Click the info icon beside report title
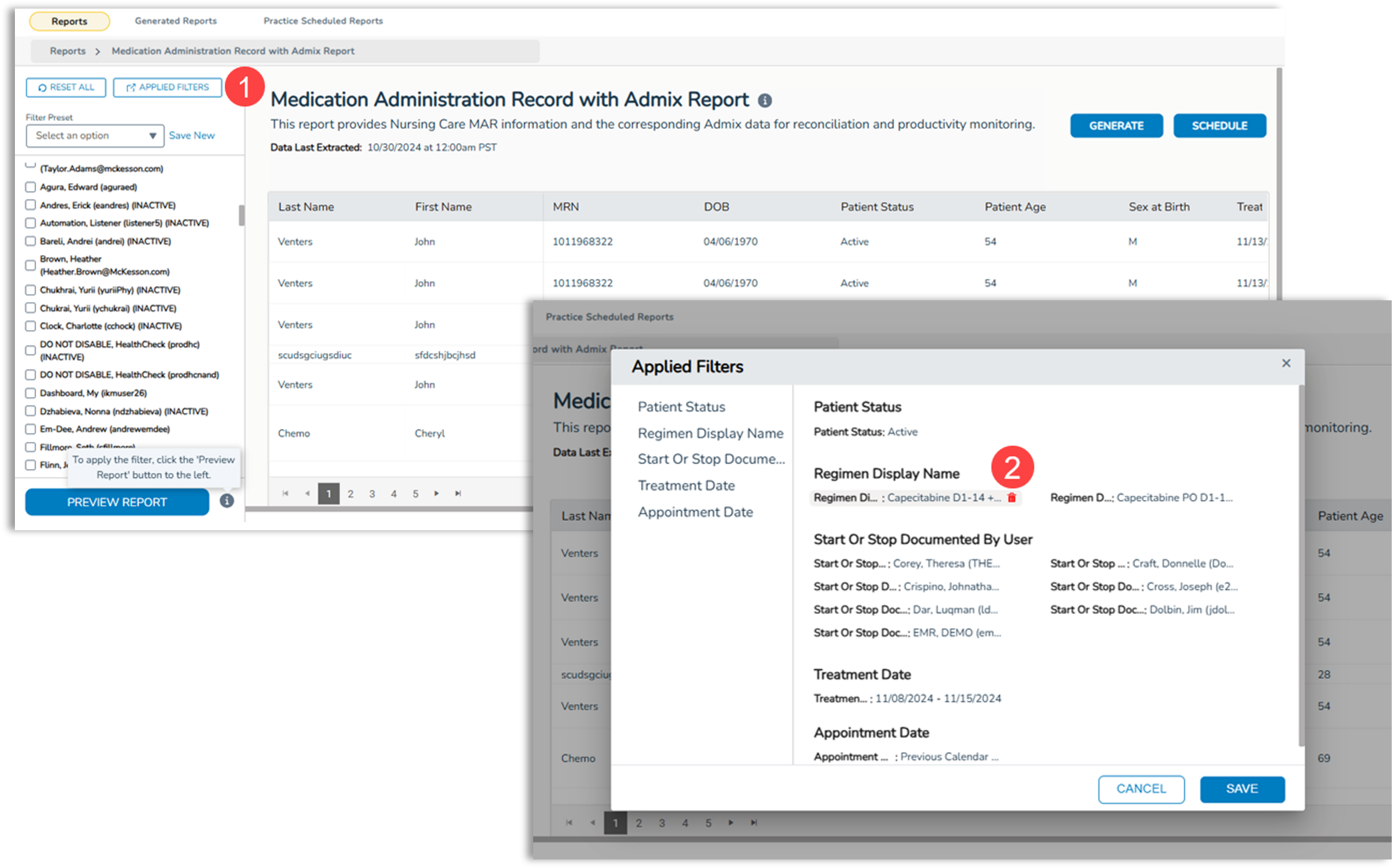 [765, 100]
